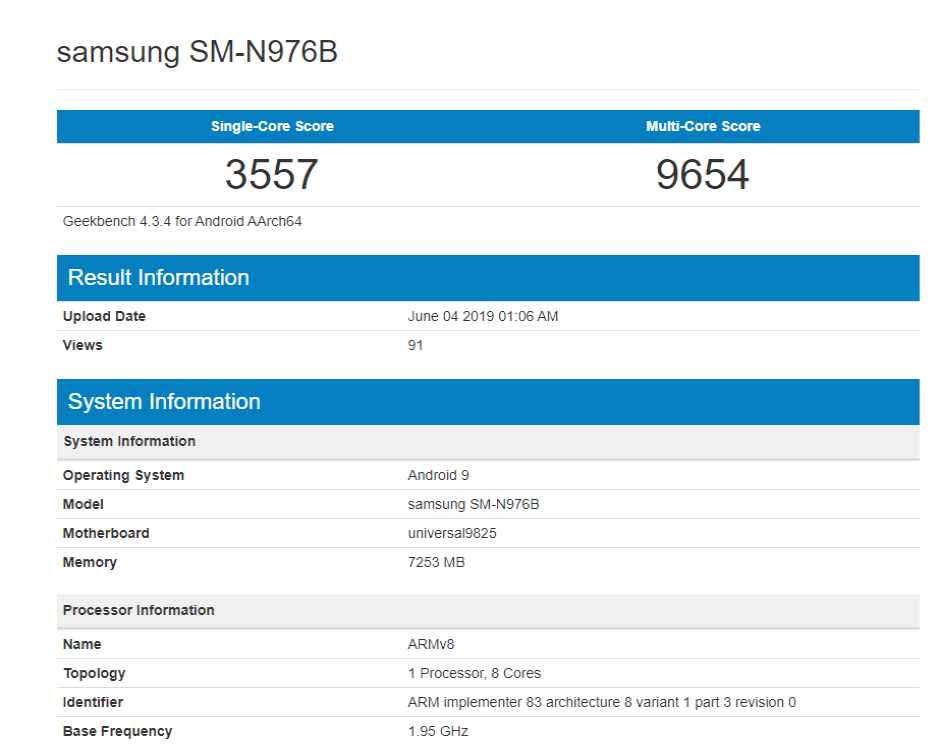Select the Android 9 value
The width and height of the screenshot is (939, 748).
[x=439, y=475]
